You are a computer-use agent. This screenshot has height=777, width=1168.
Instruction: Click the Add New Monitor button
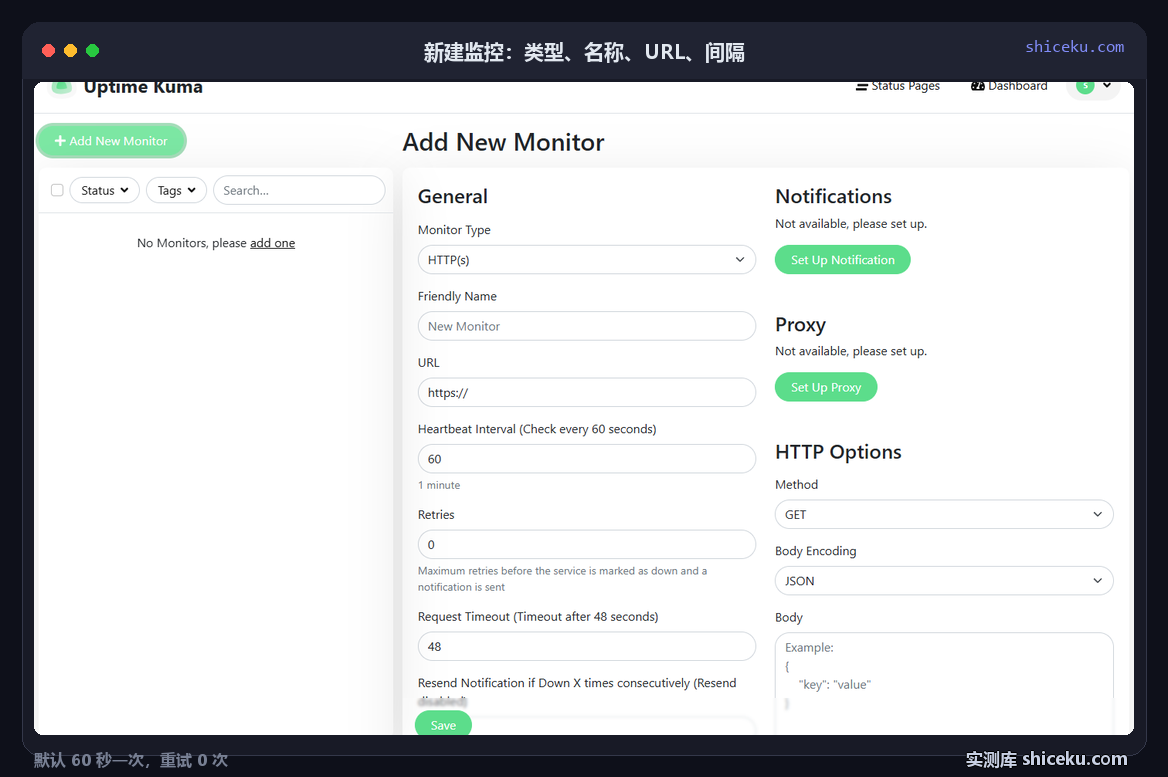pyautogui.click(x=111, y=141)
